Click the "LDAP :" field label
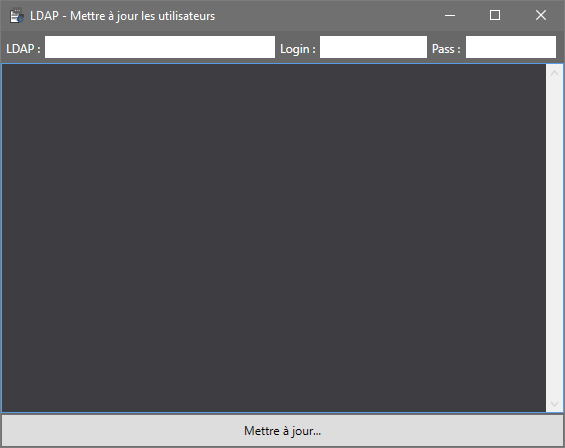Image resolution: width=565 pixels, height=448 pixels. [23, 49]
